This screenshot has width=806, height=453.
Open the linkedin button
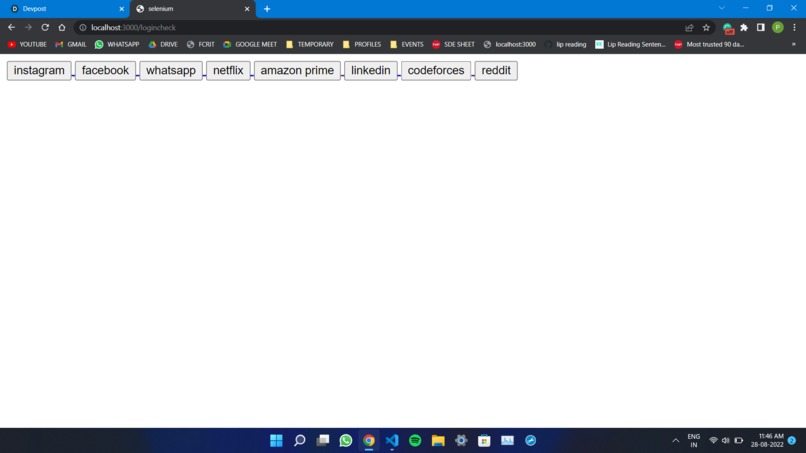click(x=371, y=70)
